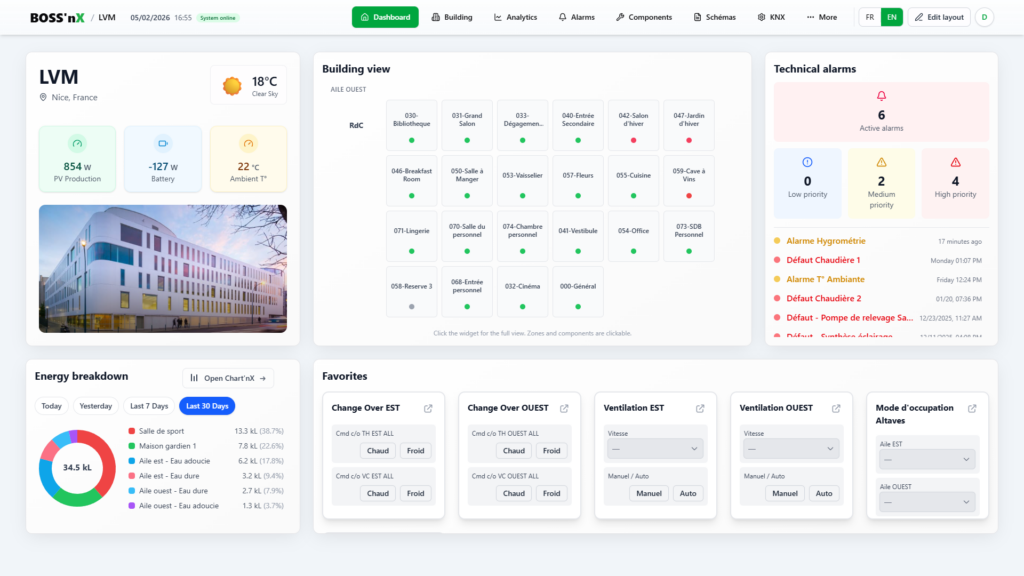
Task: Click the PV Production gauge icon
Action: pos(77,143)
